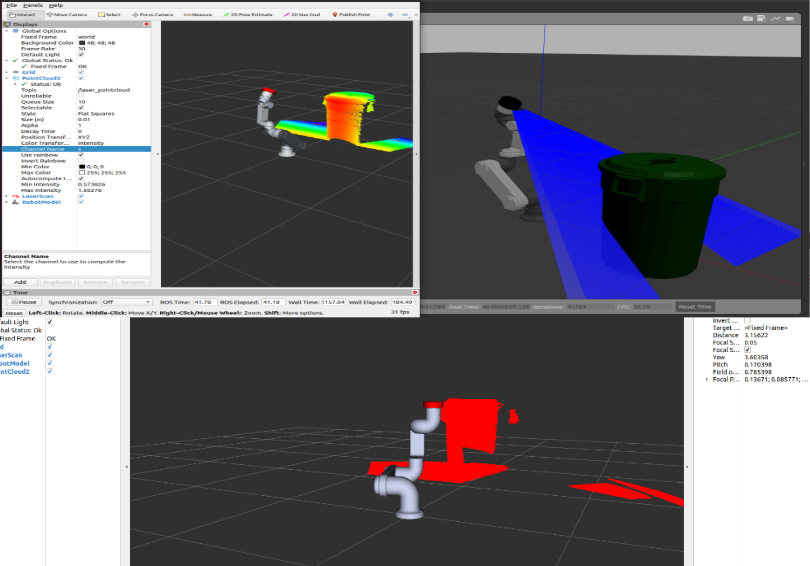Open the Panels menu
The image size is (810, 566).
click(x=33, y=5)
